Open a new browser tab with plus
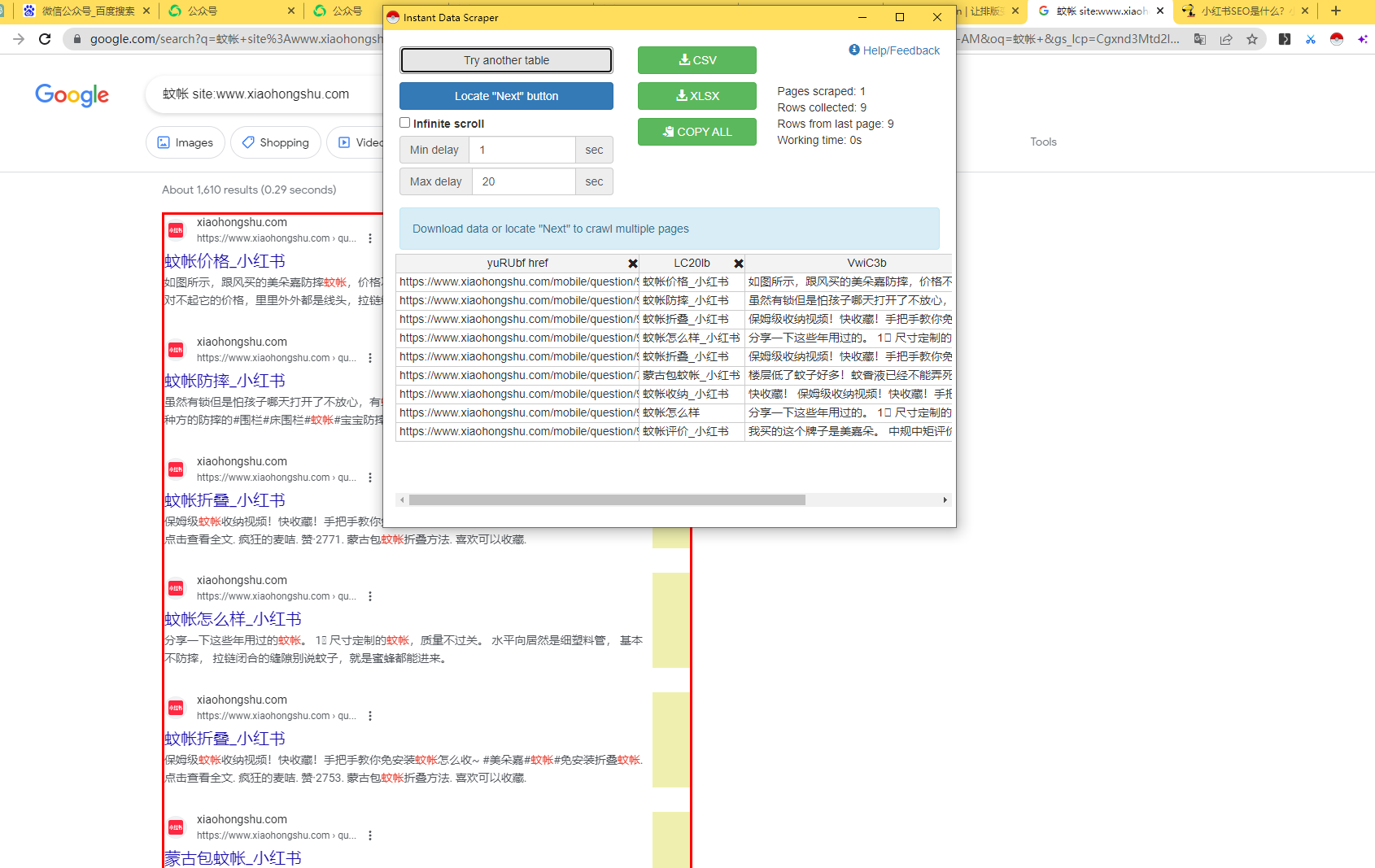The height and width of the screenshot is (868, 1375). (1336, 11)
